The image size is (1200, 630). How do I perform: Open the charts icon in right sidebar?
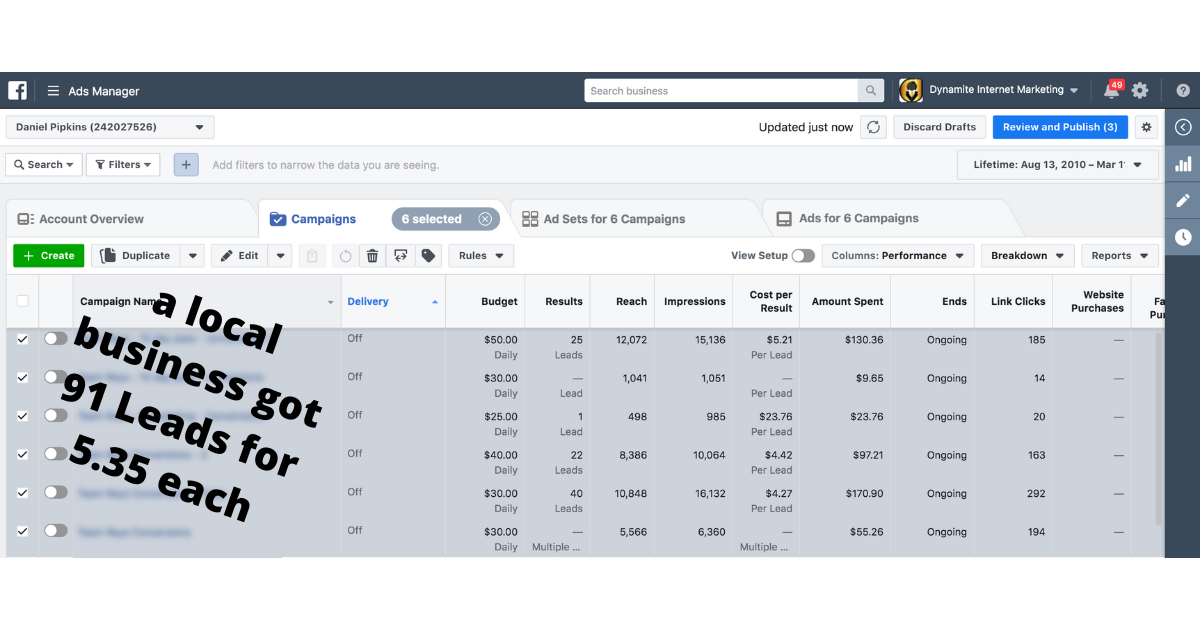coord(1183,164)
